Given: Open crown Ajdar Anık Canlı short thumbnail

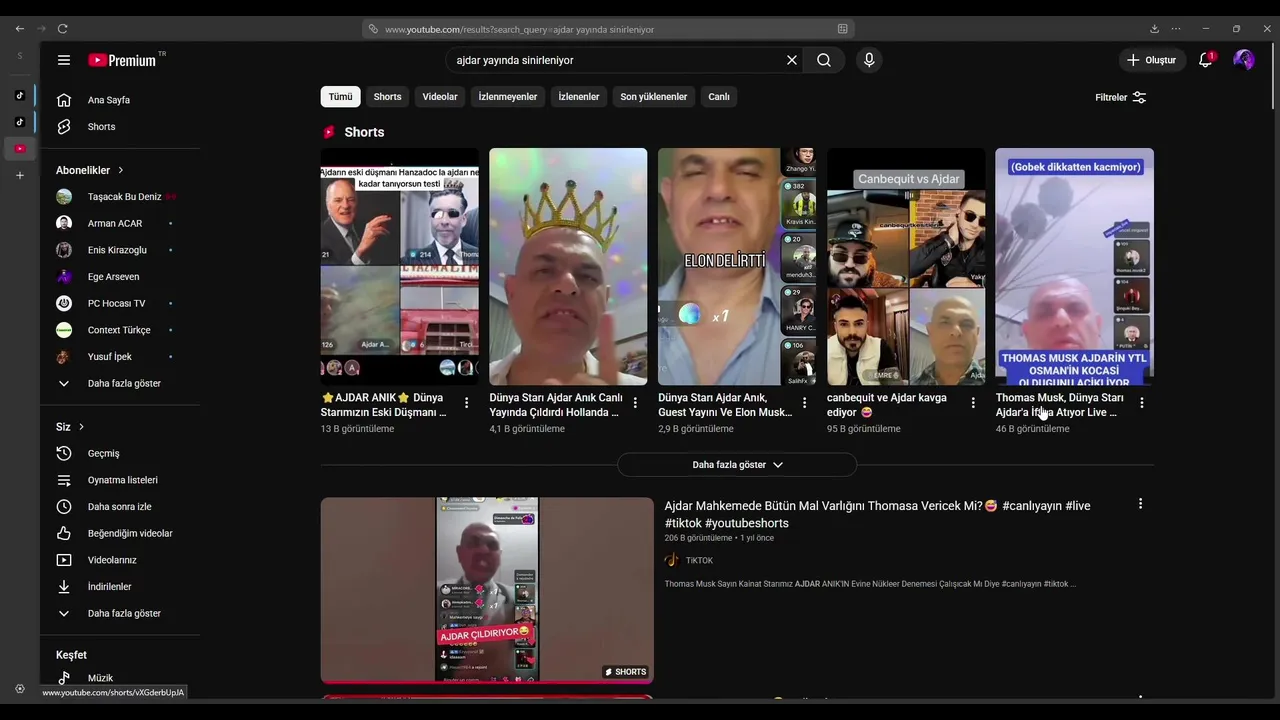Looking at the screenshot, I should coord(568,267).
